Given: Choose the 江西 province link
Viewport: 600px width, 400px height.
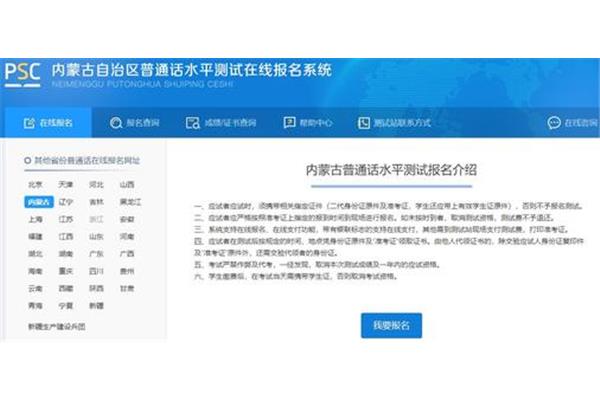Looking at the screenshot, I should (x=66, y=237).
